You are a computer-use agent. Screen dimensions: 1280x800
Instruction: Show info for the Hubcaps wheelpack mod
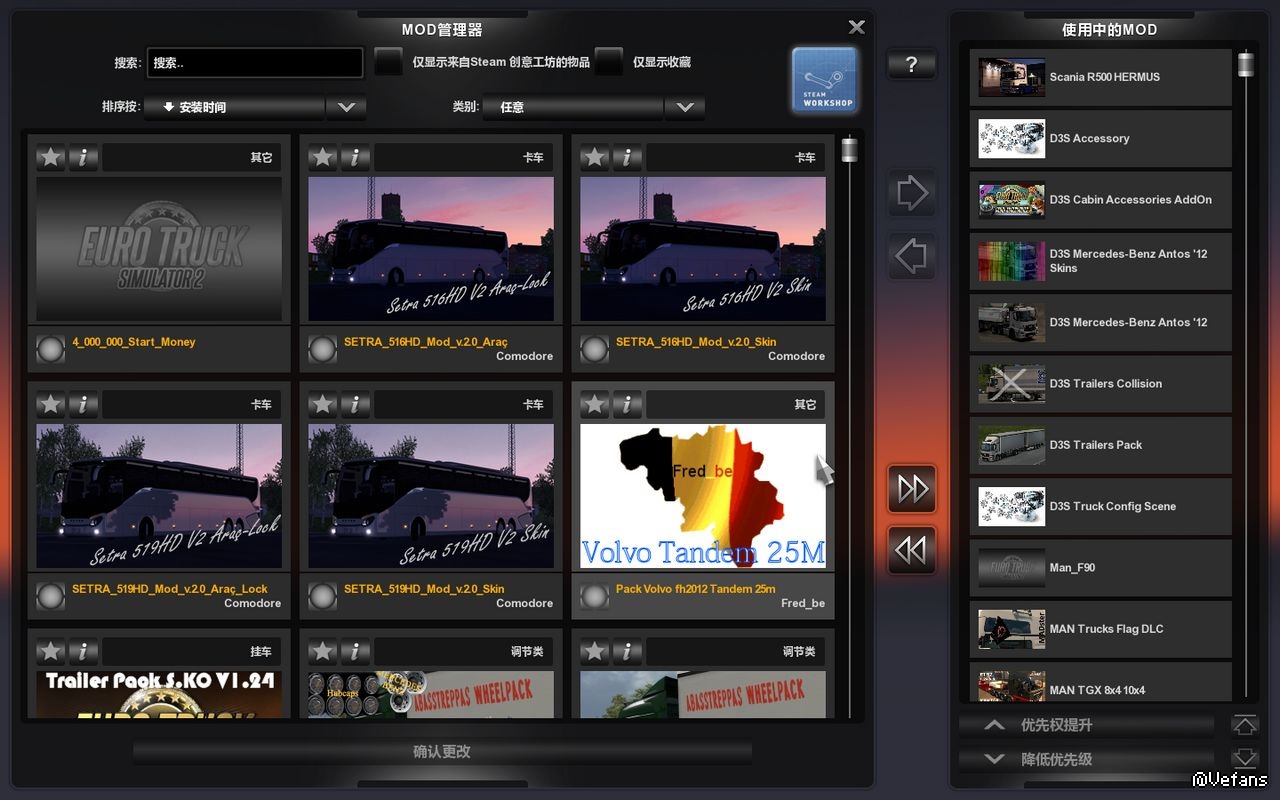pos(355,652)
